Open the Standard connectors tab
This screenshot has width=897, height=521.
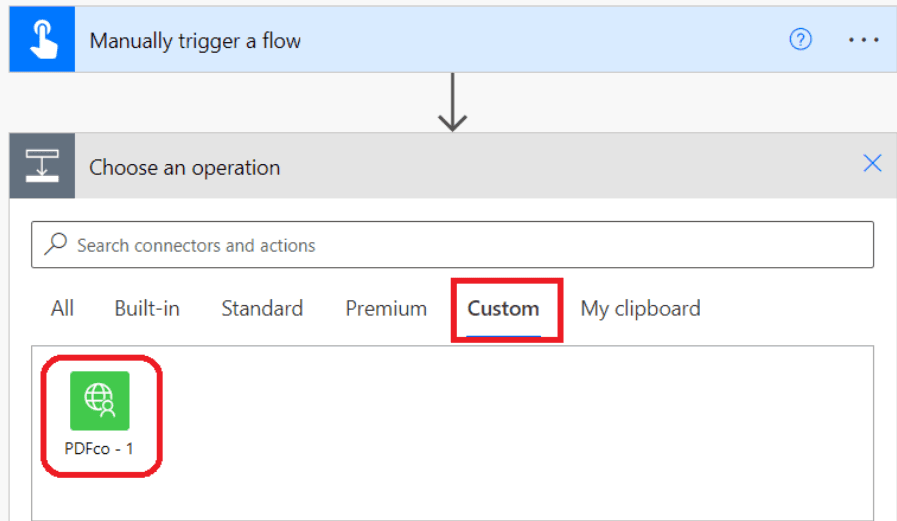point(262,309)
